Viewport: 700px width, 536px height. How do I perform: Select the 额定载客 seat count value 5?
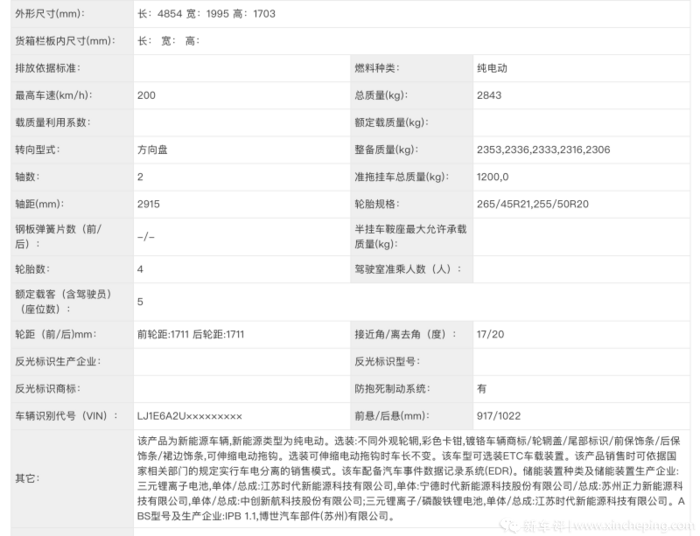pyautogui.click(x=140, y=301)
